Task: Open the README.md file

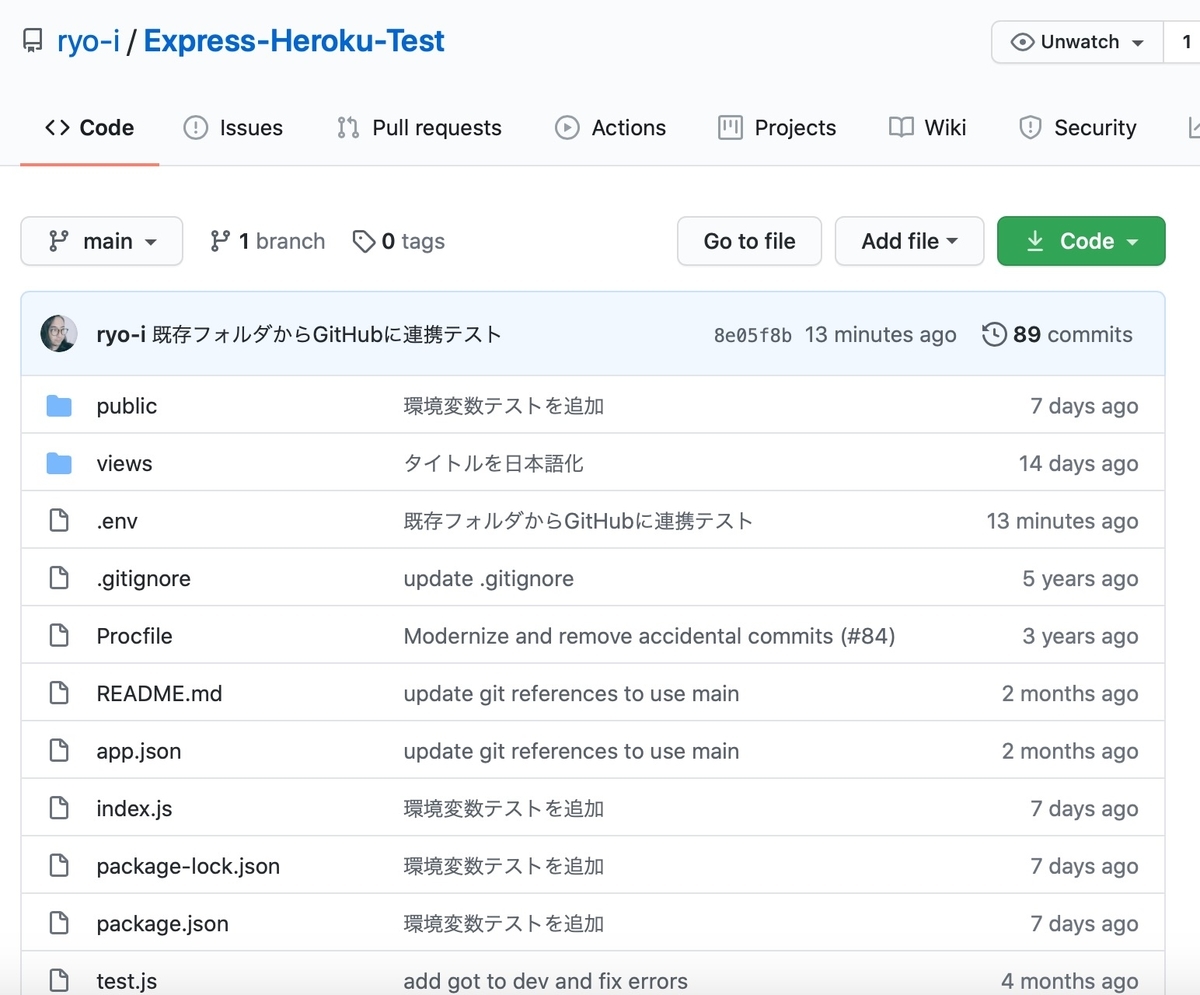Action: (x=159, y=694)
